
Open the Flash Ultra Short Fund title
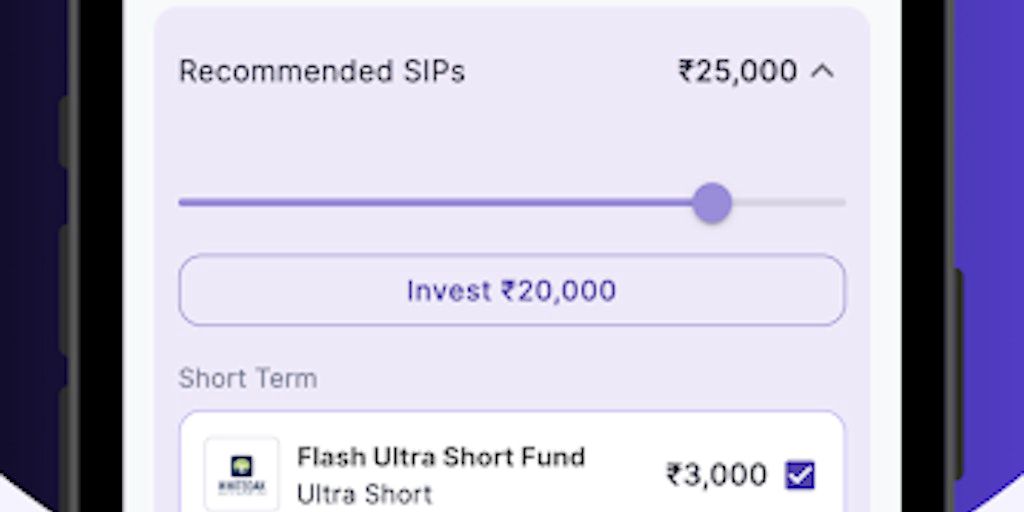pos(440,457)
